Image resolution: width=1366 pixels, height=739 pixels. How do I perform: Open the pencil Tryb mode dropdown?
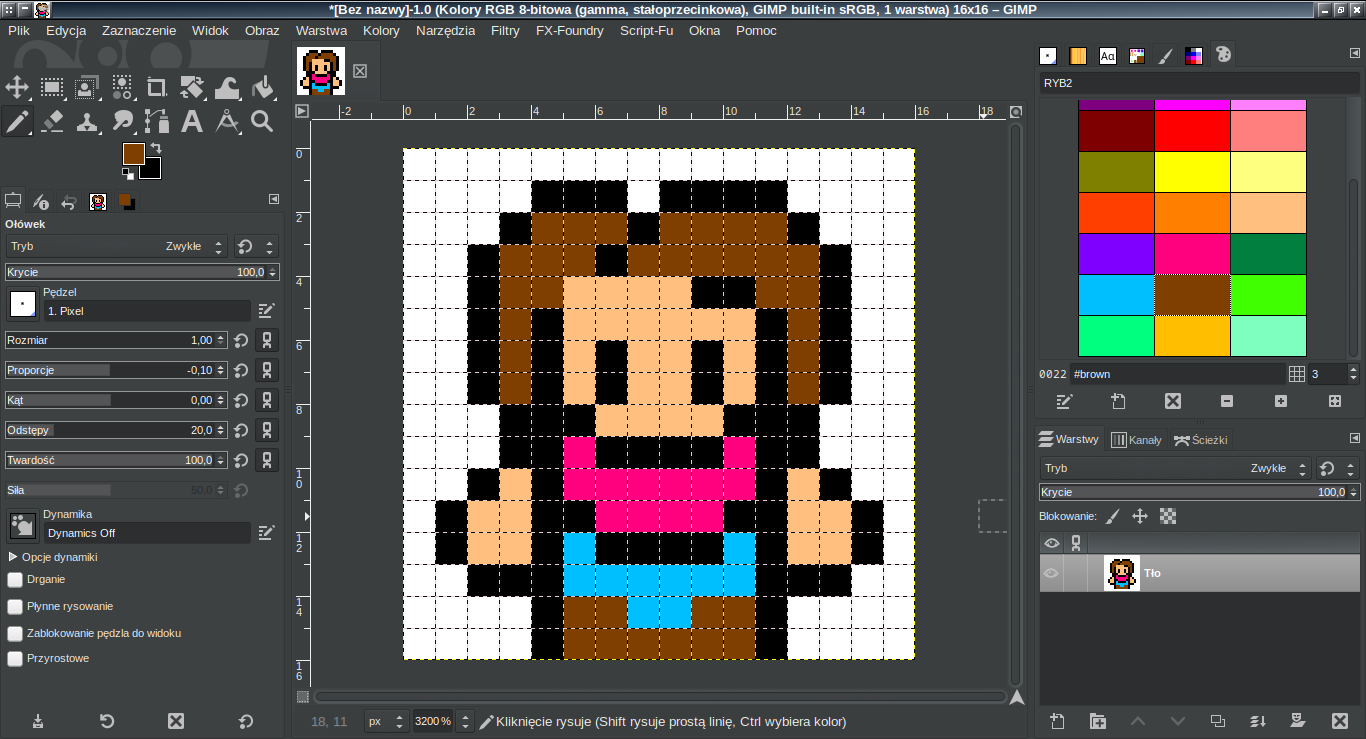pos(116,246)
